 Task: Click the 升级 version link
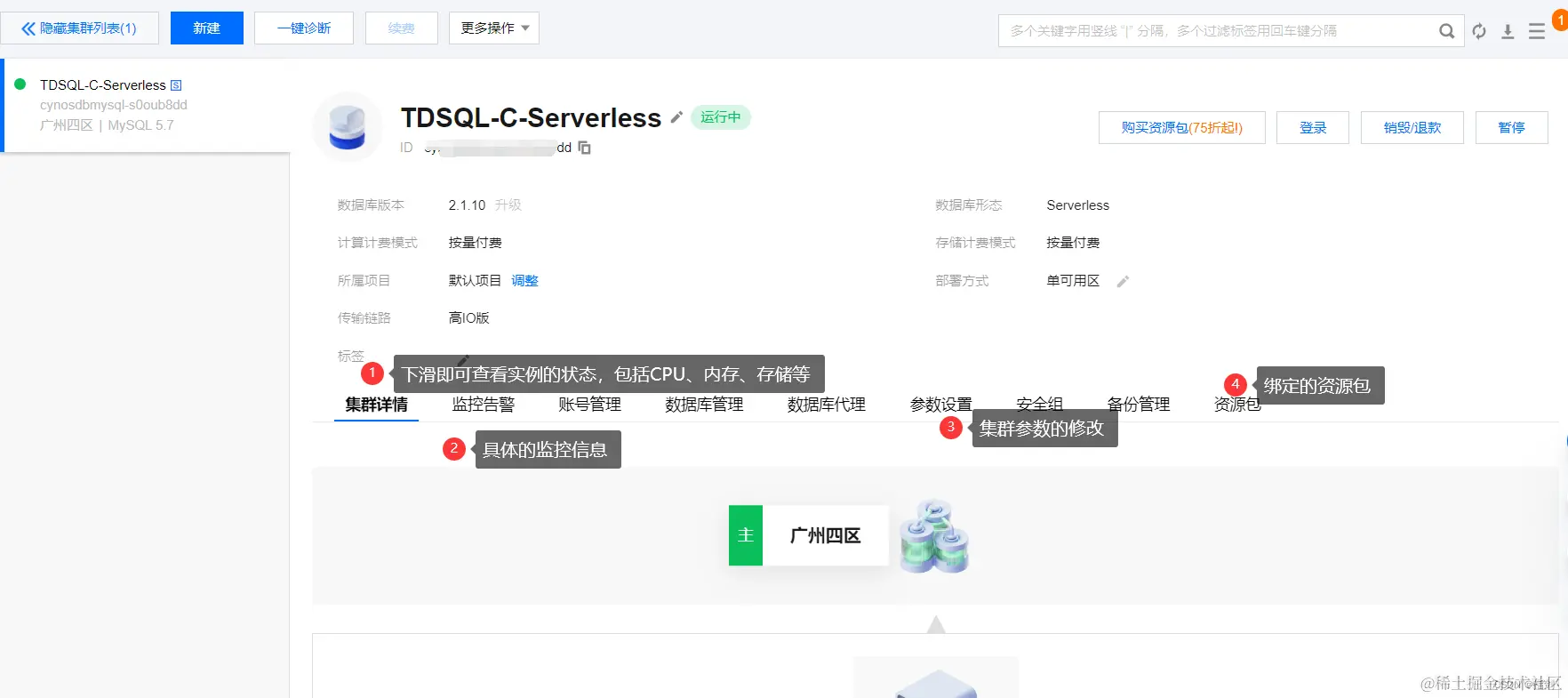point(508,205)
